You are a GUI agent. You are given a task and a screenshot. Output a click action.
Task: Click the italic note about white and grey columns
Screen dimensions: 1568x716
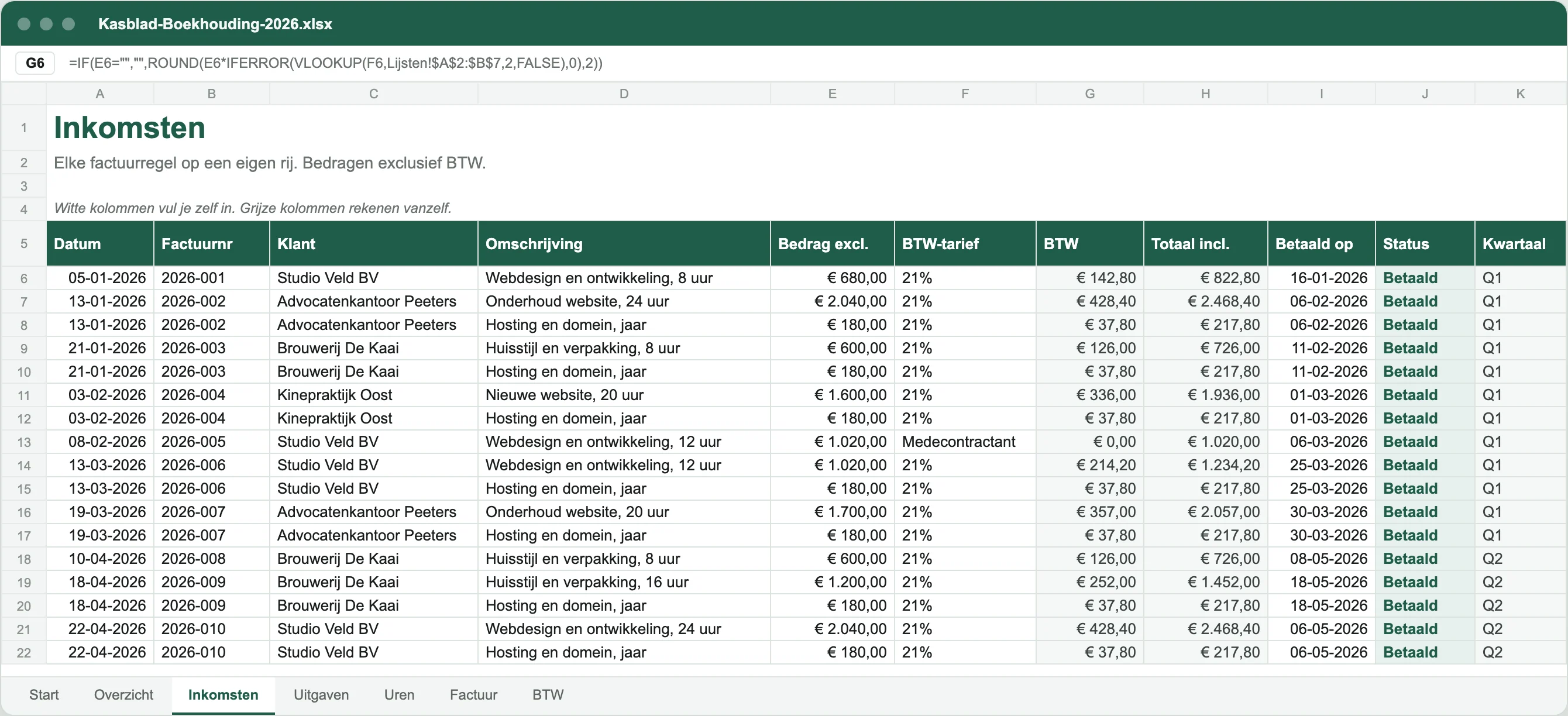pyautogui.click(x=253, y=208)
